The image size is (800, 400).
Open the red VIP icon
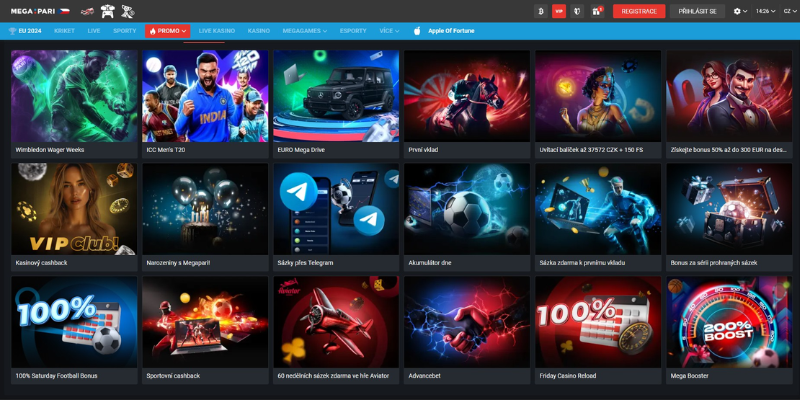[x=559, y=11]
